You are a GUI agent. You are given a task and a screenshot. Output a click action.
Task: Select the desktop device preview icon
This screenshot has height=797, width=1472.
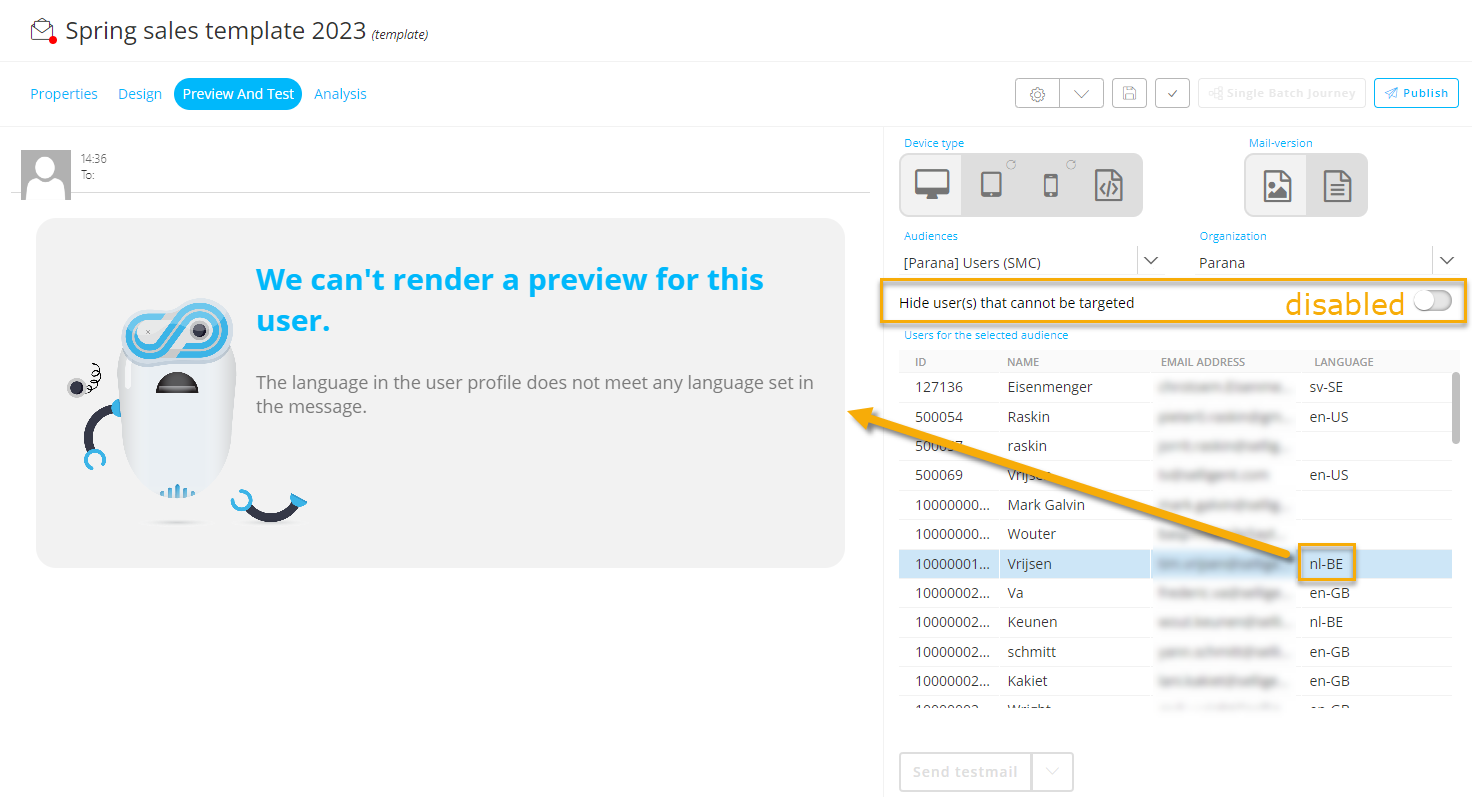(931, 185)
